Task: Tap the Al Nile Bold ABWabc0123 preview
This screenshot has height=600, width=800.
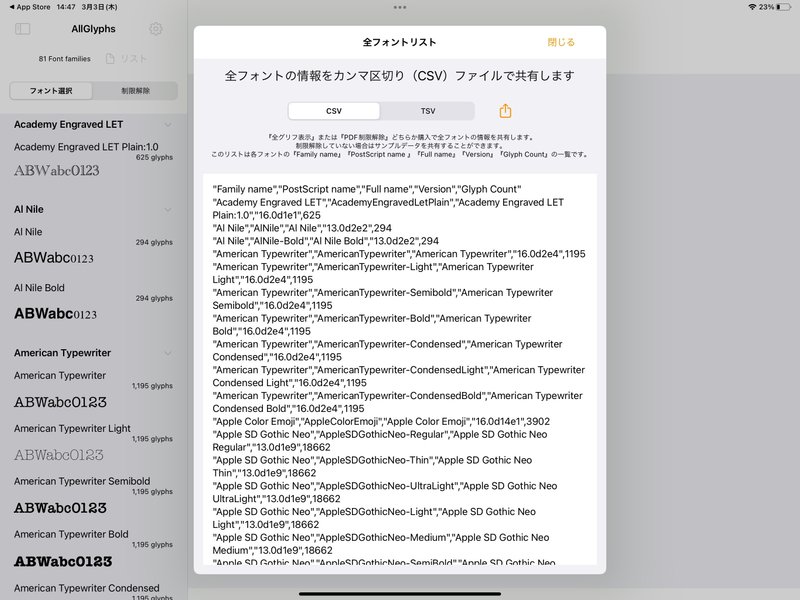Action: (55, 313)
